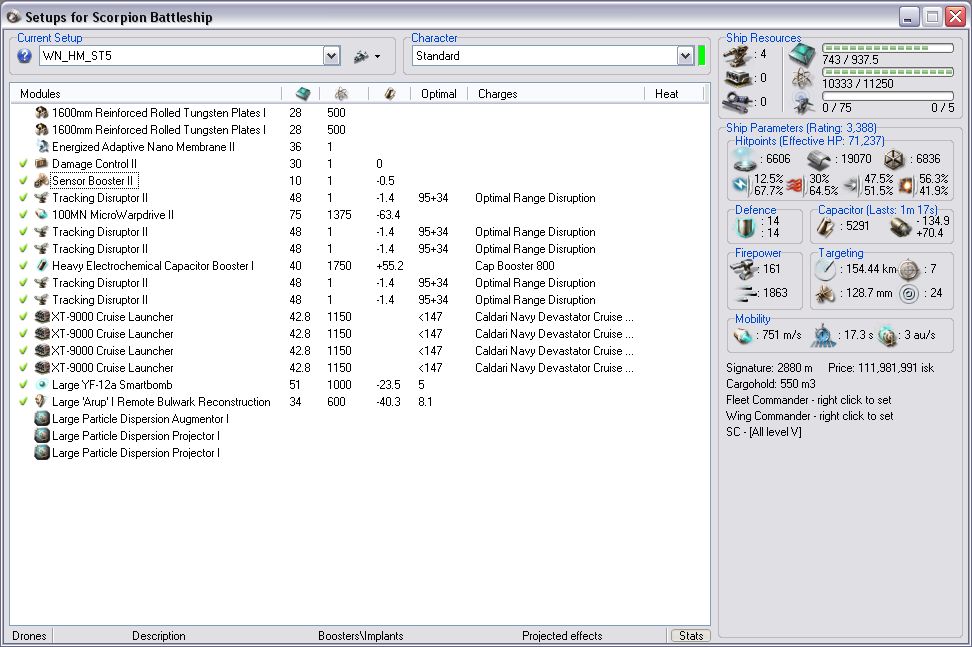Viewport: 972px width, 647px height.
Task: Click Fleet Commander - right click to set
Action: point(808,400)
